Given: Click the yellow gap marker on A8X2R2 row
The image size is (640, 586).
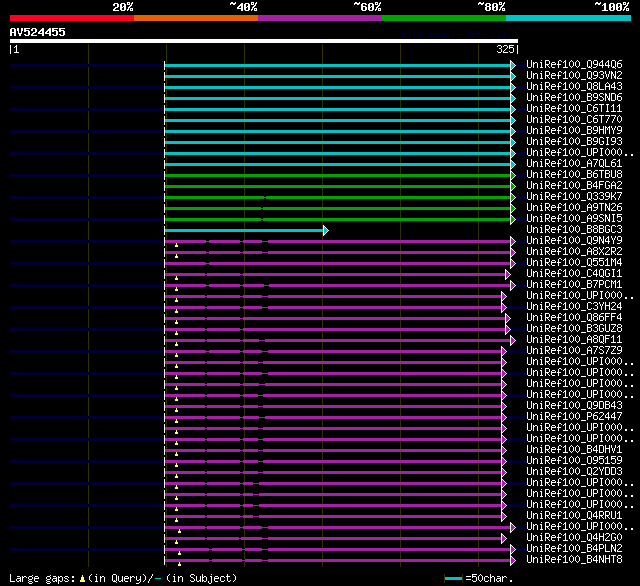Looking at the screenshot, I should 176,256.
